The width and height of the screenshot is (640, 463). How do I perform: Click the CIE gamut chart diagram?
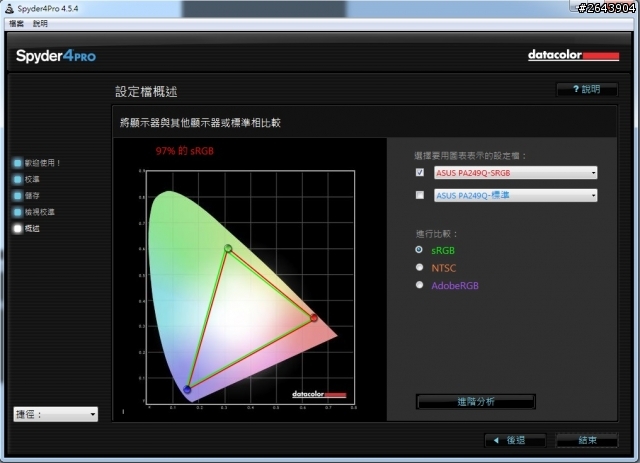point(250,287)
